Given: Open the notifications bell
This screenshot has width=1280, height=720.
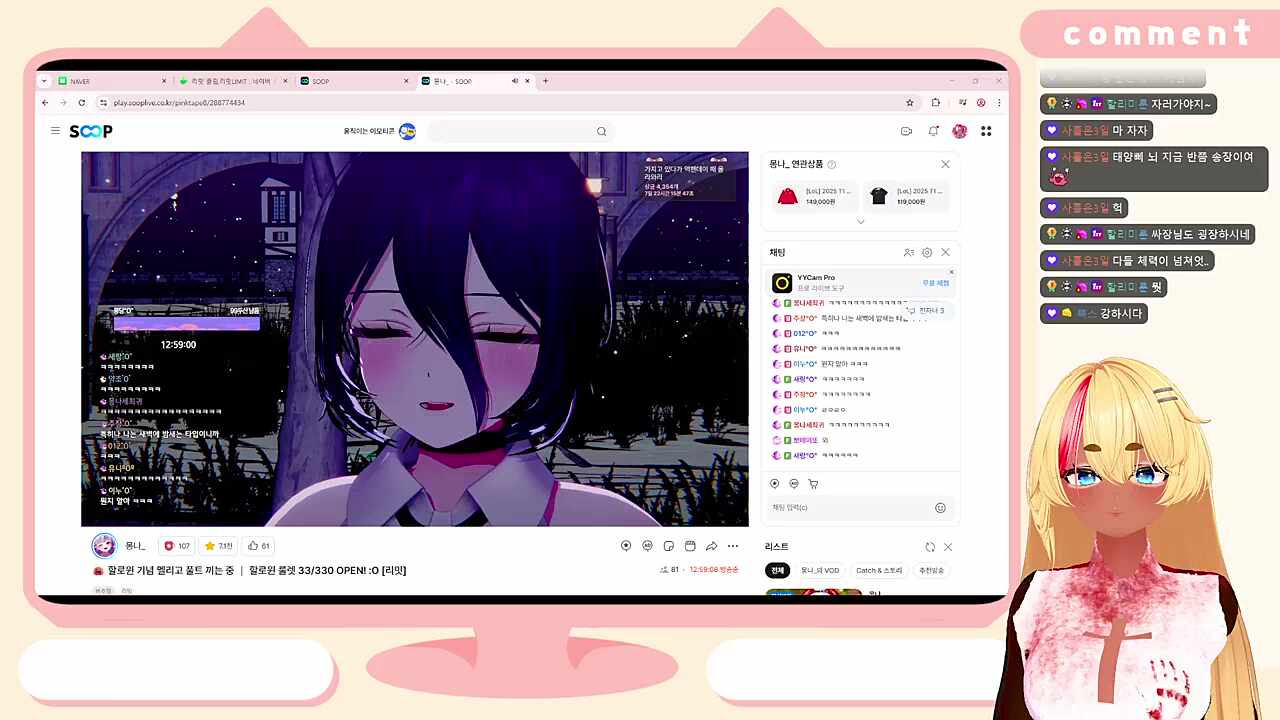Looking at the screenshot, I should click(933, 131).
